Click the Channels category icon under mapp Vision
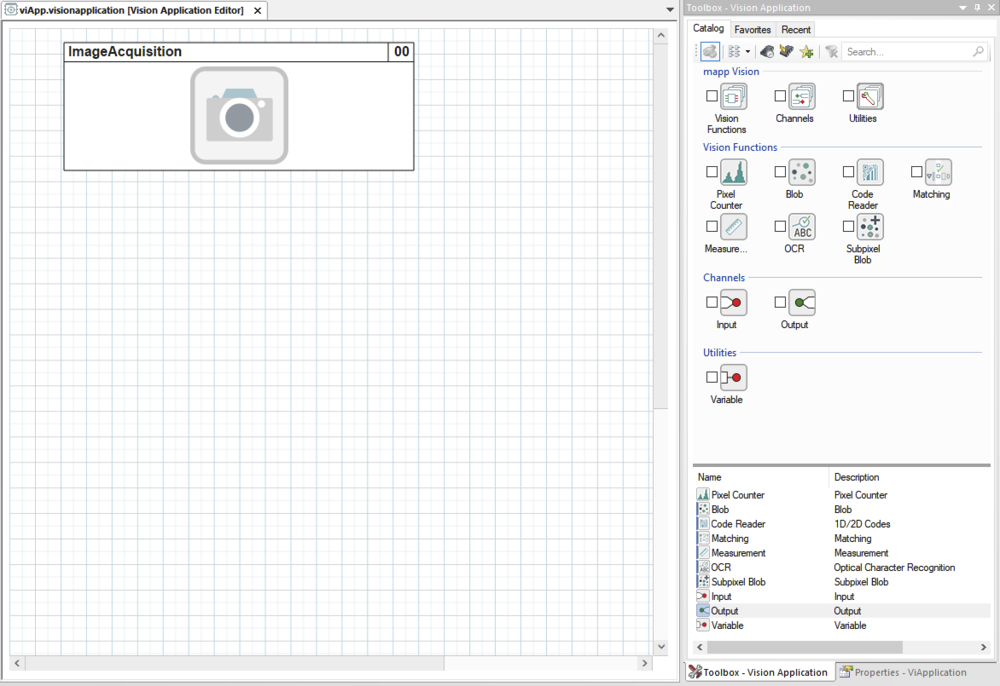This screenshot has height=686, width=1000. point(802,97)
